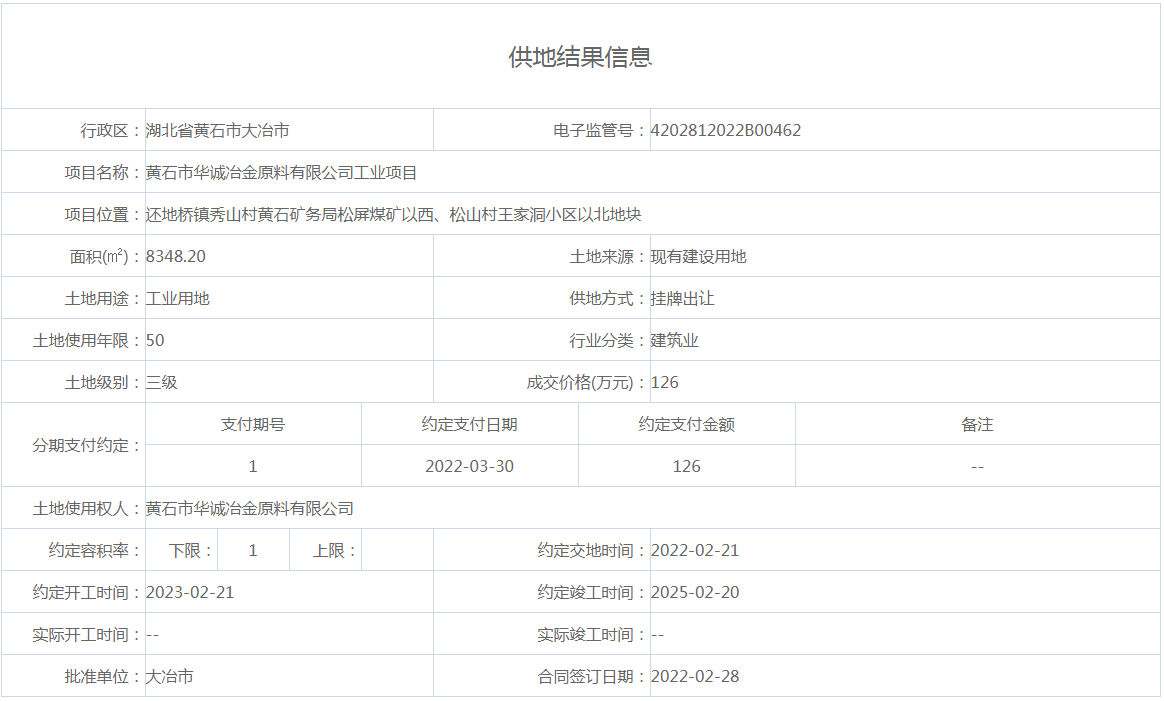Screen dimensions: 1164x701
Task: Click project name 黄石市华诚冶金原料有限公司工业项目
Action: (281, 173)
